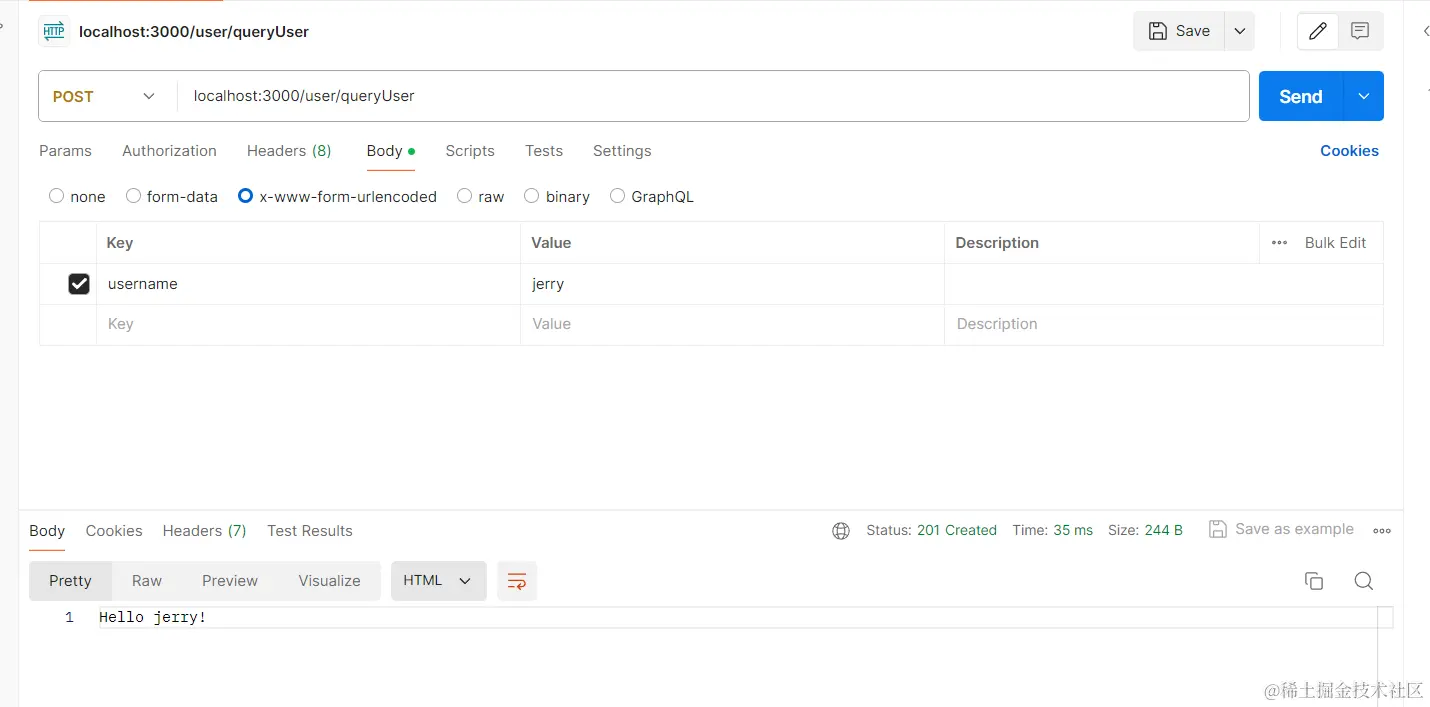Click Save as example
Viewport: 1430px width, 707px height.
(x=1282, y=529)
